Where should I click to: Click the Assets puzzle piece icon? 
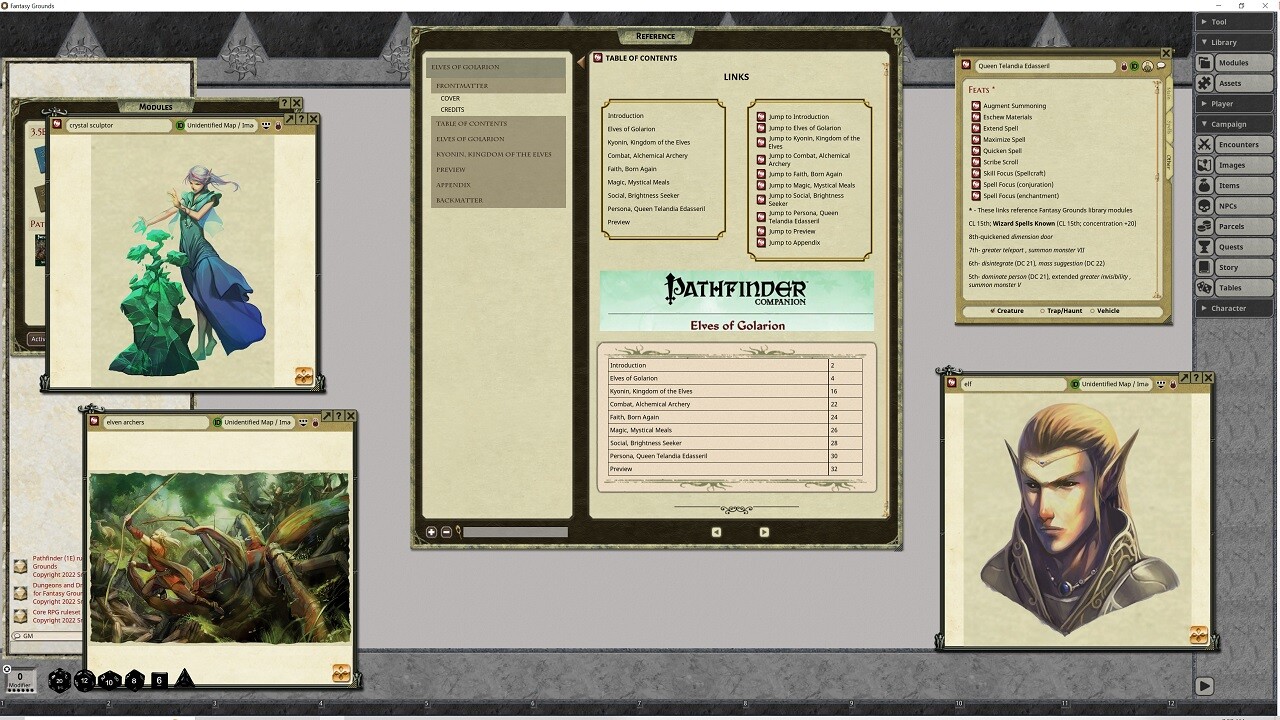(1205, 84)
